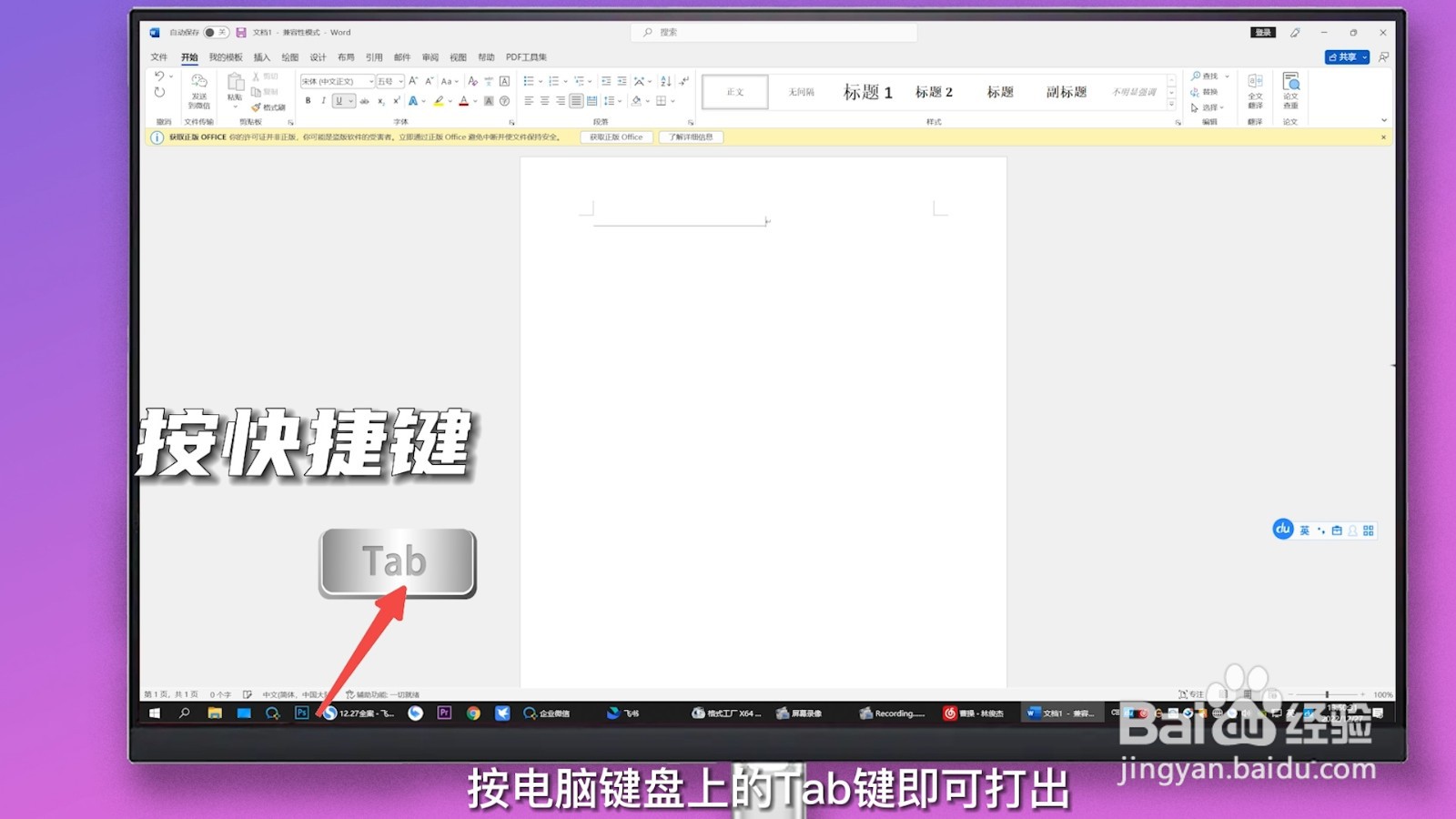Click the Undo arrow icon

click(159, 76)
